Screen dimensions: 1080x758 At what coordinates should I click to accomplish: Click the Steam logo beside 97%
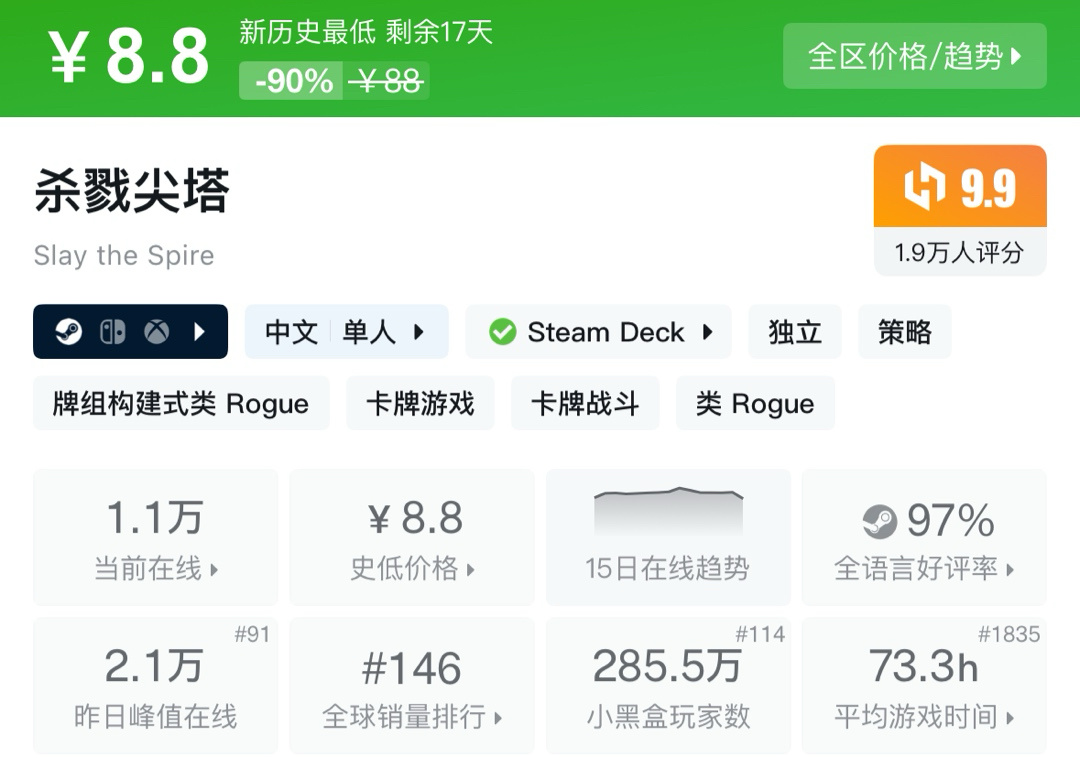(880, 521)
